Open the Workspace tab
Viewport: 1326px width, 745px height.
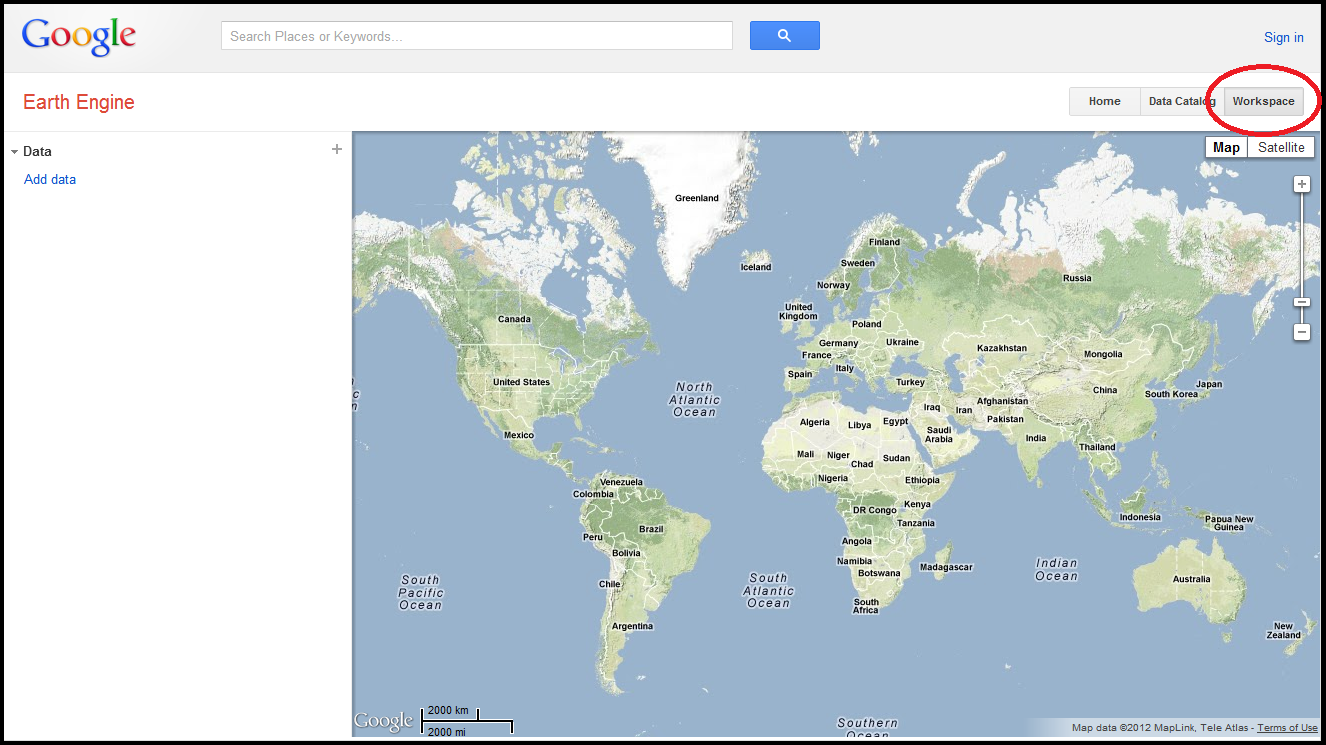pyautogui.click(x=1263, y=101)
